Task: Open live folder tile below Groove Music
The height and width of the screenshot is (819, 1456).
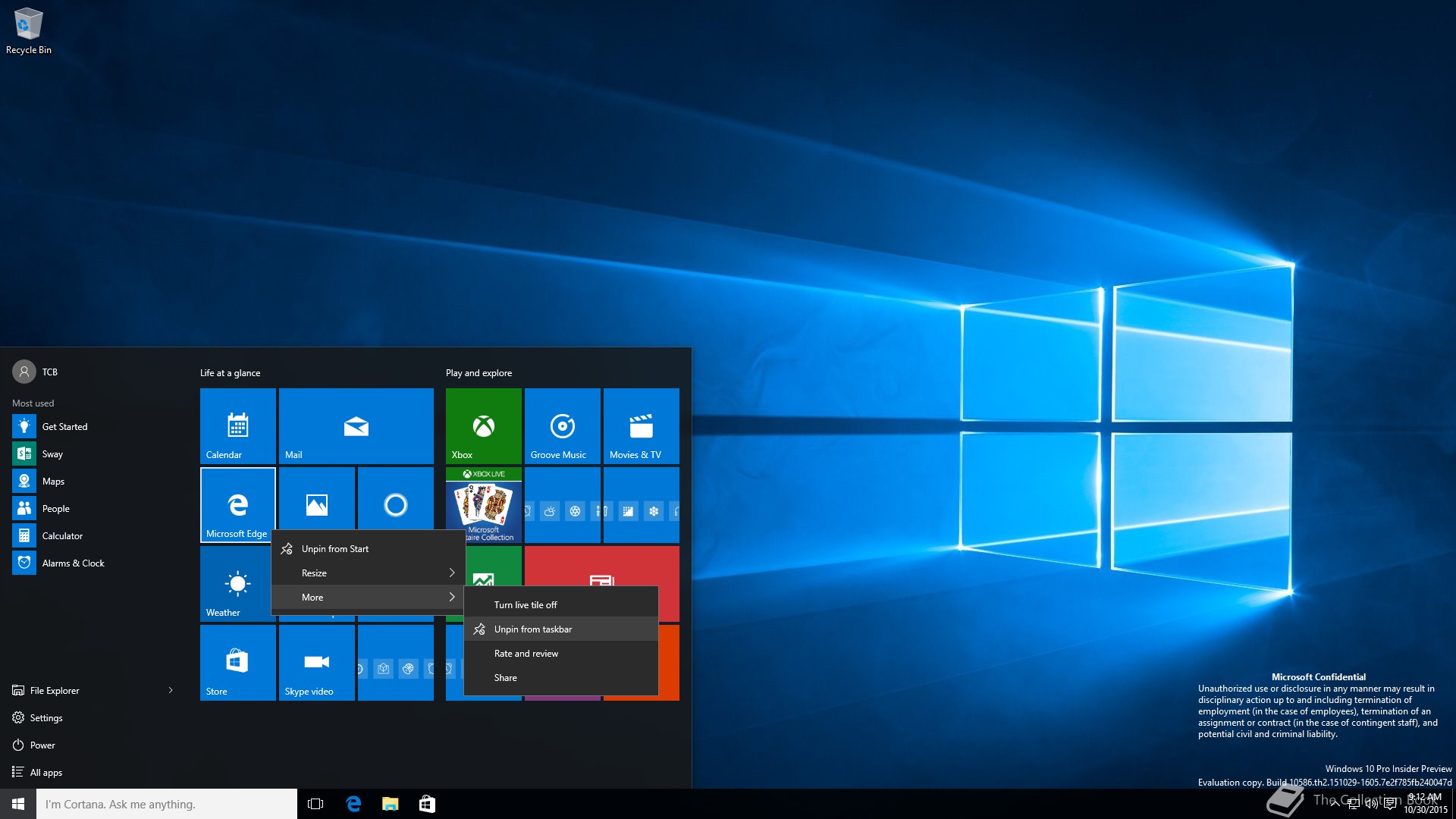Action: [x=562, y=504]
